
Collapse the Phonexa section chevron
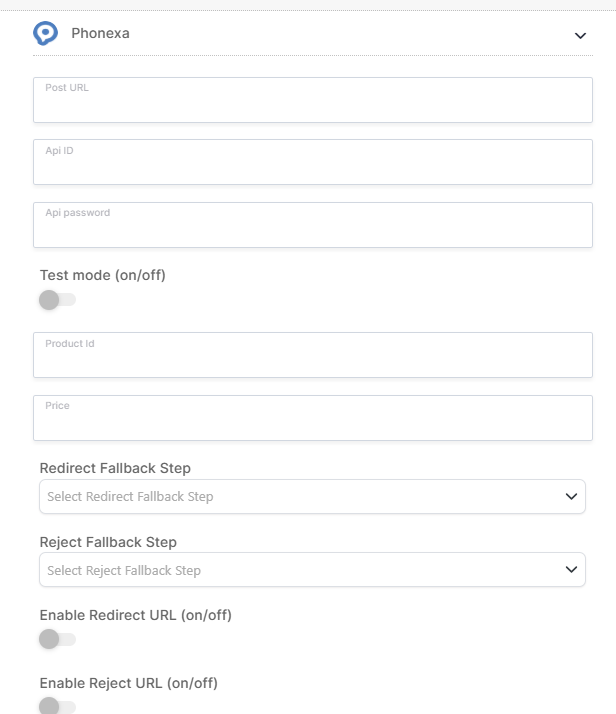pos(580,36)
